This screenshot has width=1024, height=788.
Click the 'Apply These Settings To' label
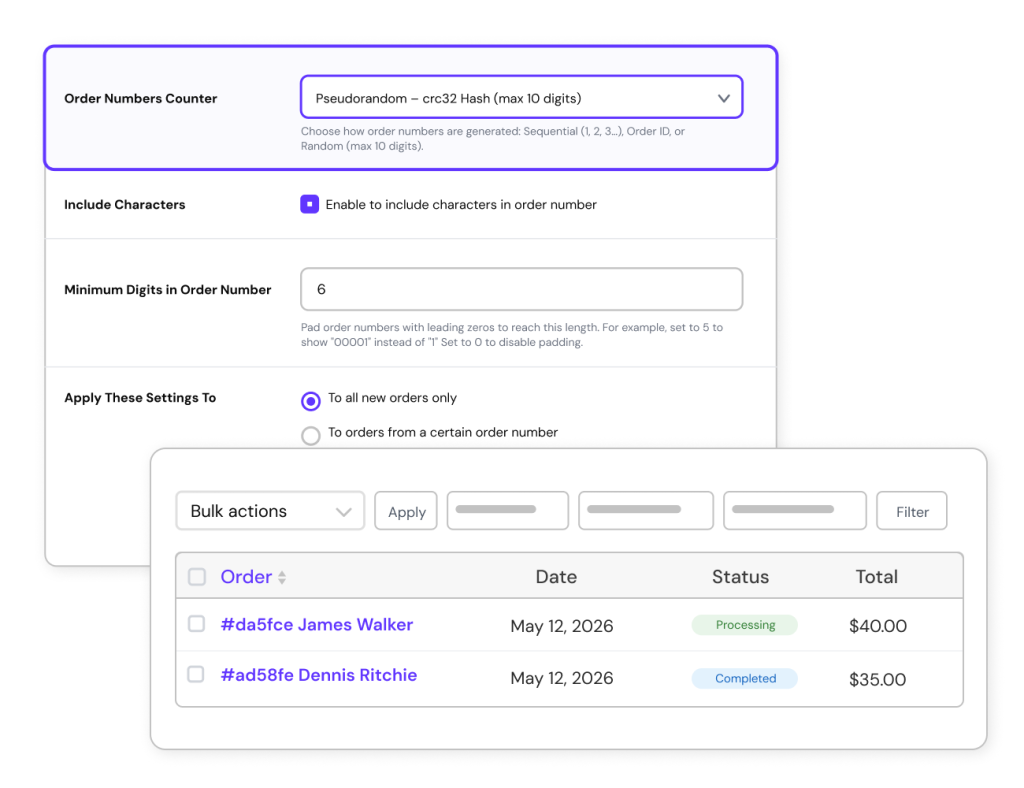tap(140, 398)
